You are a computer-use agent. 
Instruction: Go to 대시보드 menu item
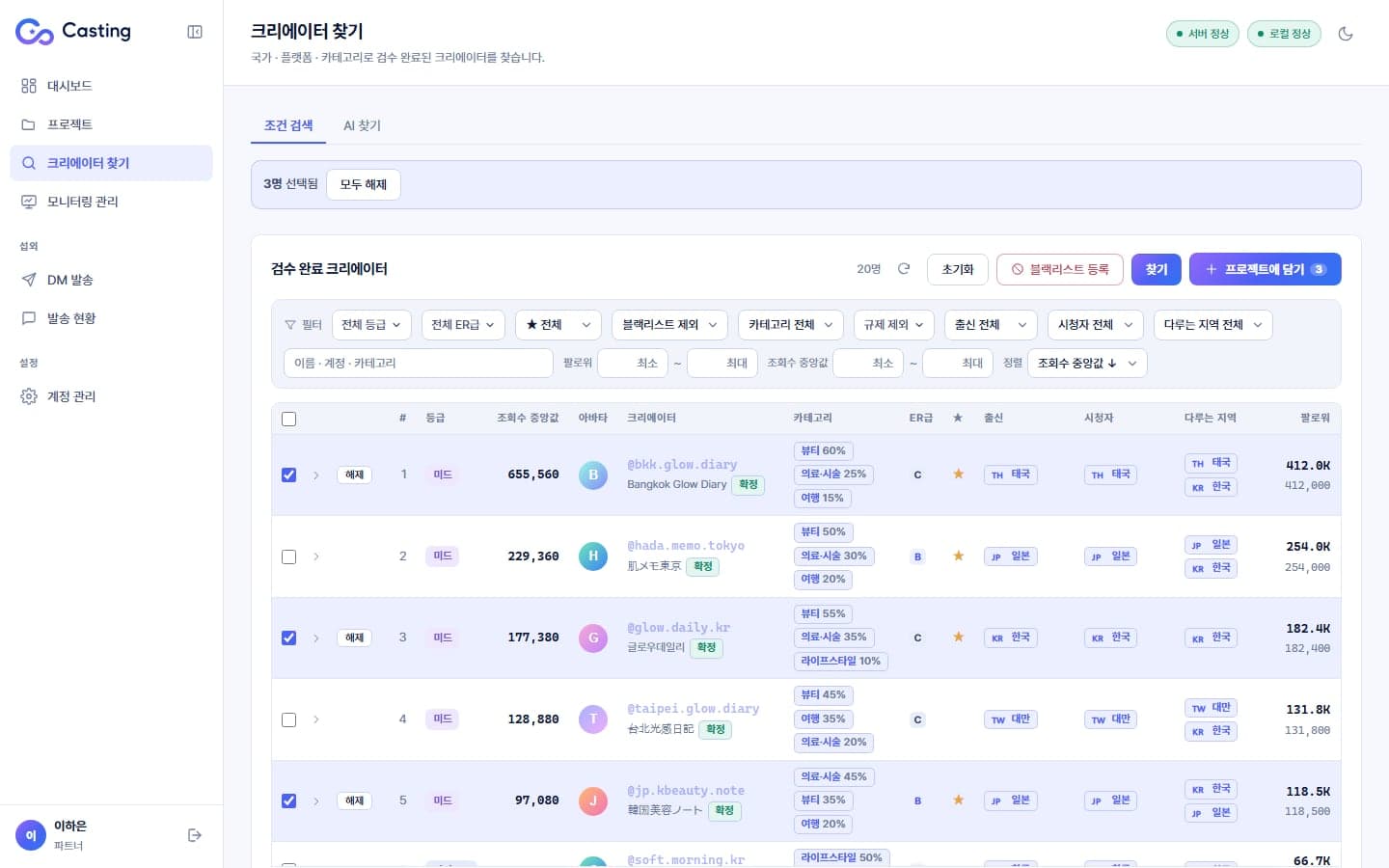point(111,86)
